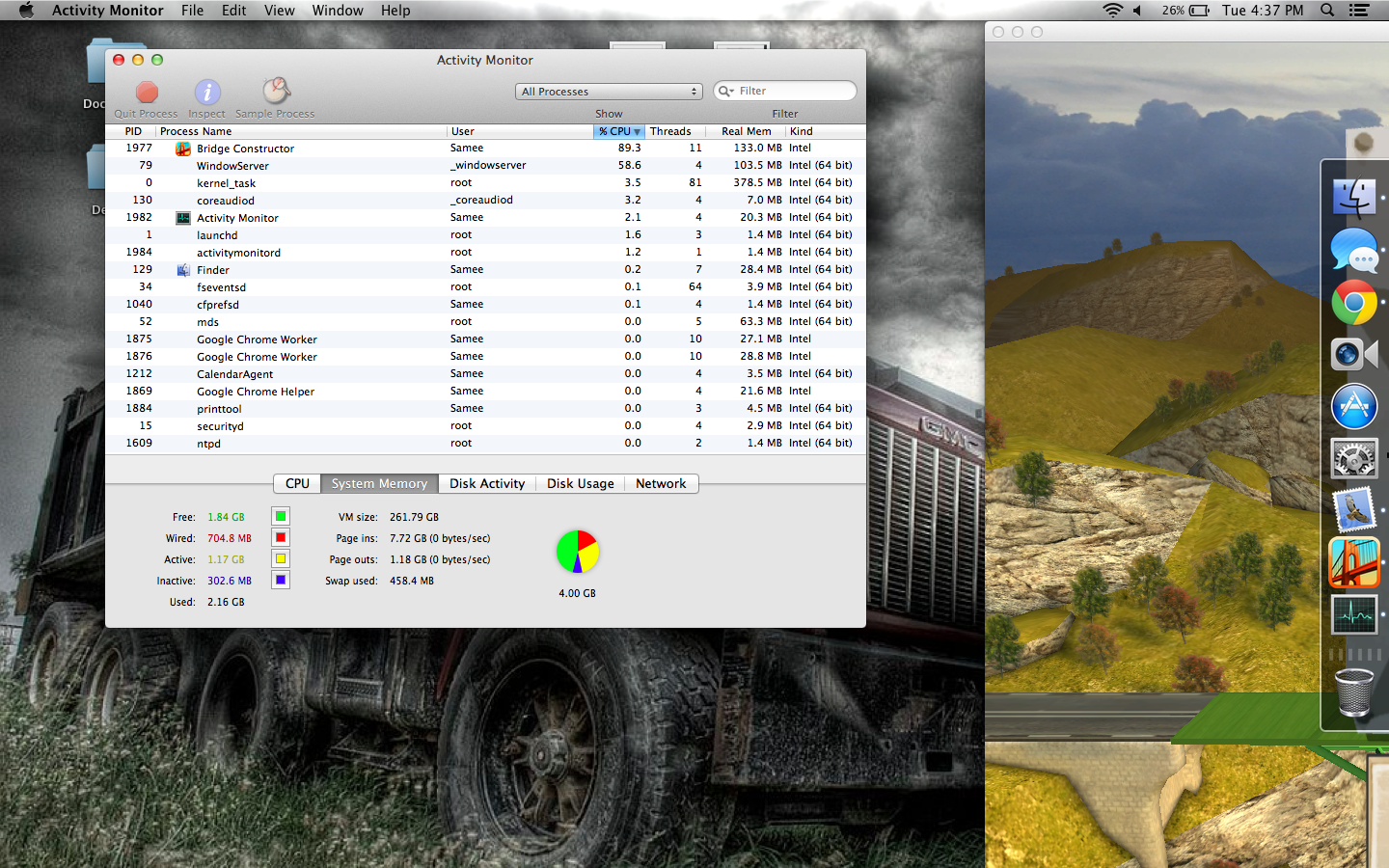Click the volume icon in menu bar
Screen dimensions: 1389x868
1138,11
